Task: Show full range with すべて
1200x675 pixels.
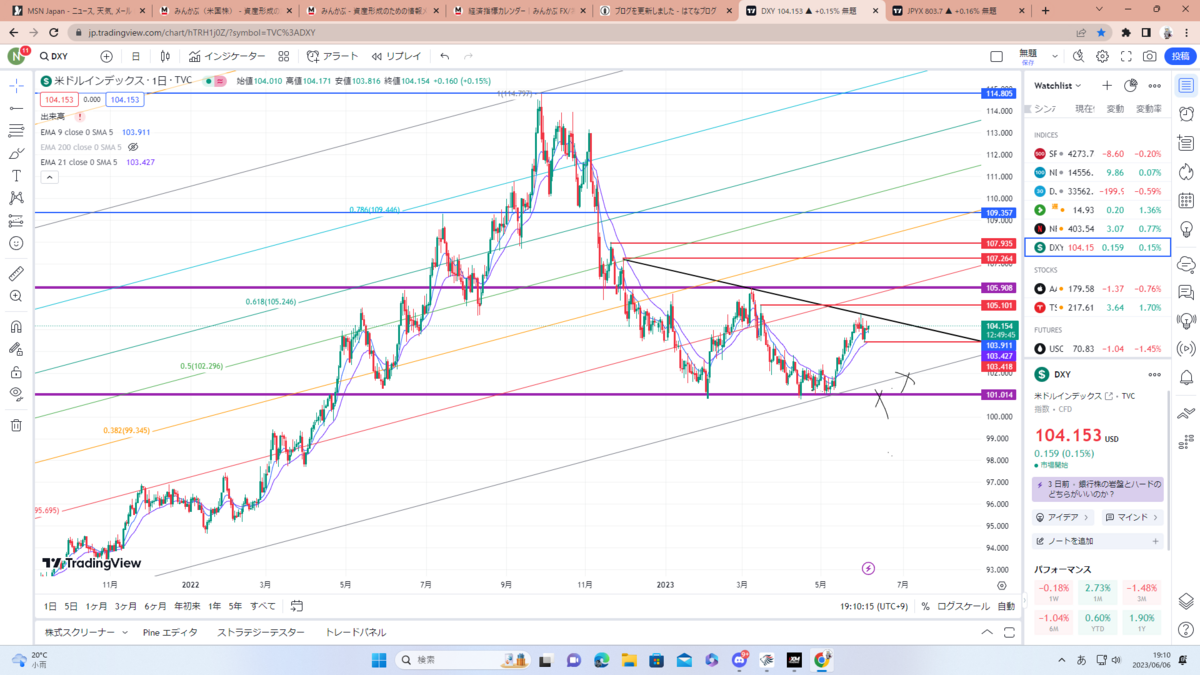Action: point(263,606)
